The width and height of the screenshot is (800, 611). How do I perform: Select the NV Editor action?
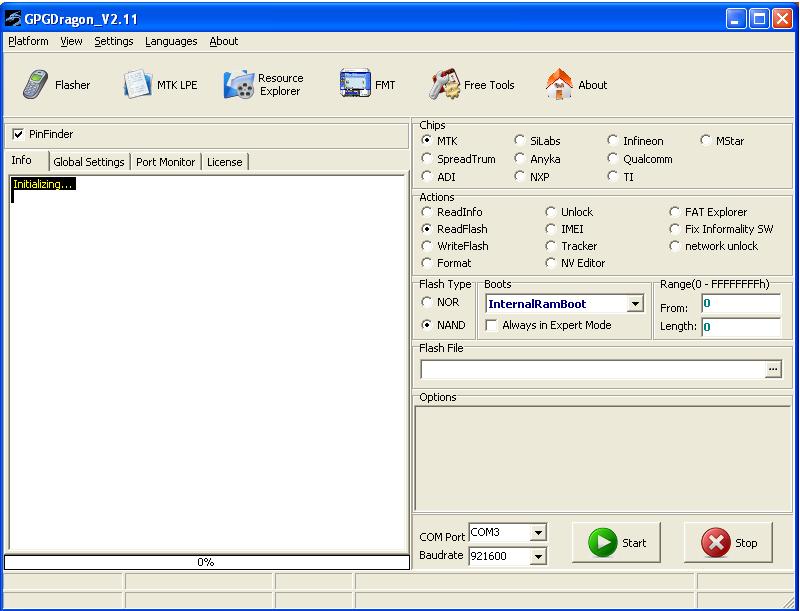[551, 263]
